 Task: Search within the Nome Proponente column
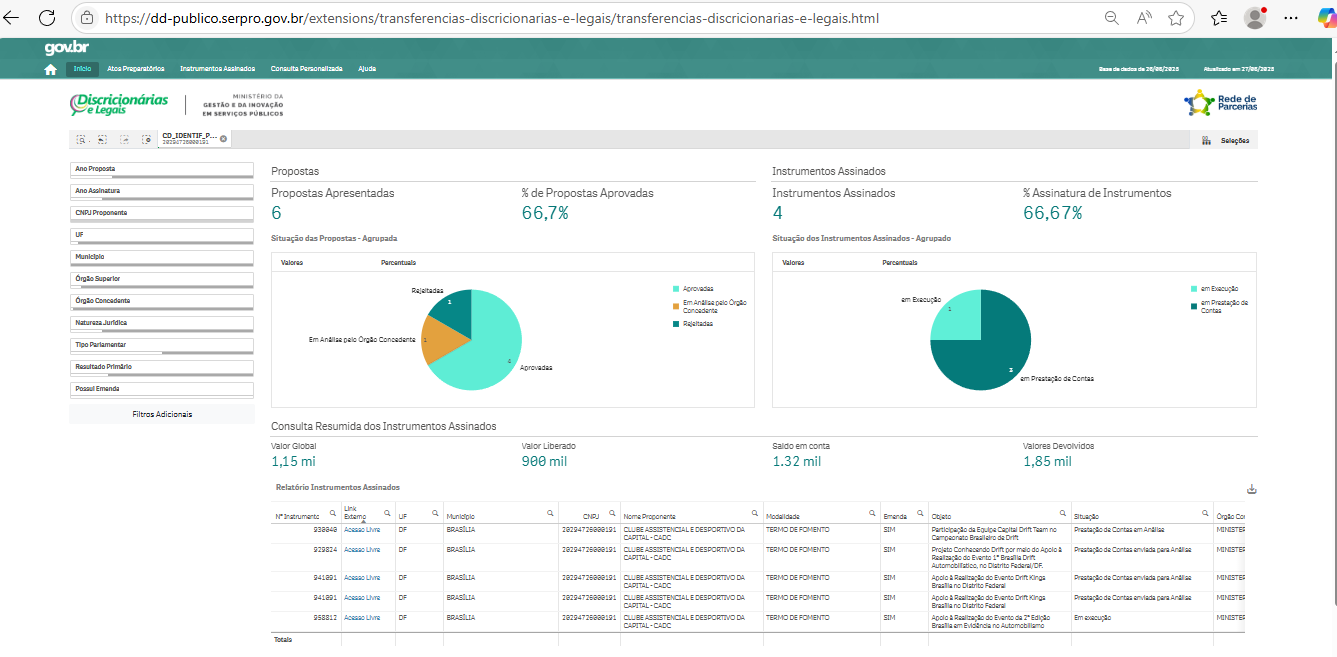(x=754, y=513)
